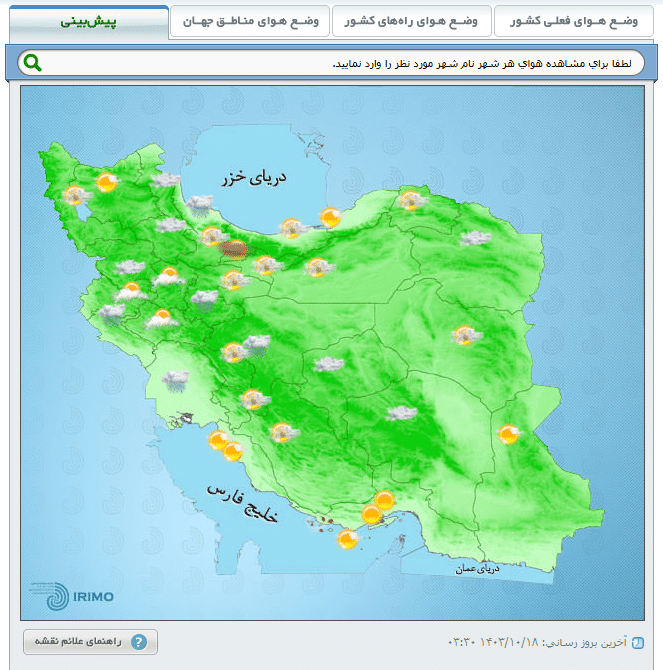Select the cloud icon in central Yazd area
The width and height of the screenshot is (663, 670).
[x=329, y=364]
